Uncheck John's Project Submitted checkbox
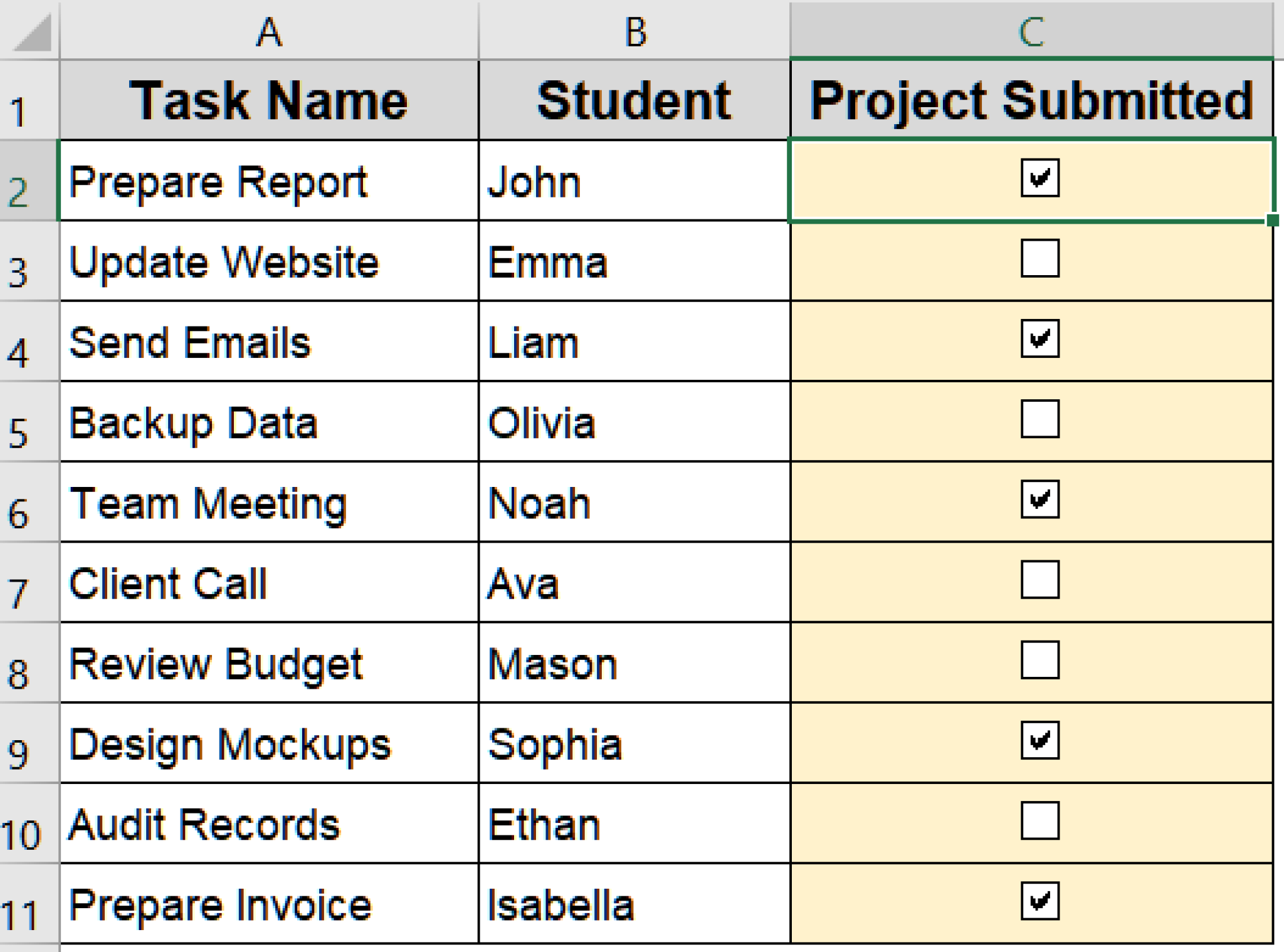1284x952 pixels. click(1039, 178)
